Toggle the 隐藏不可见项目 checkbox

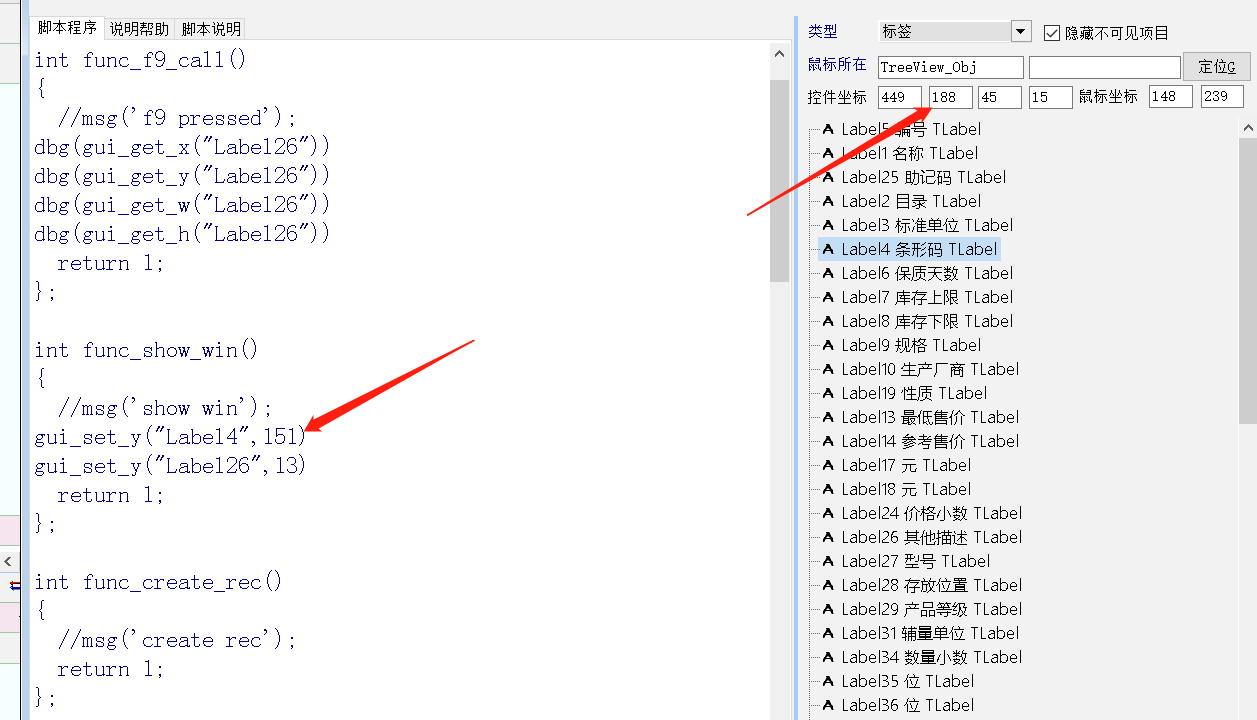click(x=1051, y=33)
